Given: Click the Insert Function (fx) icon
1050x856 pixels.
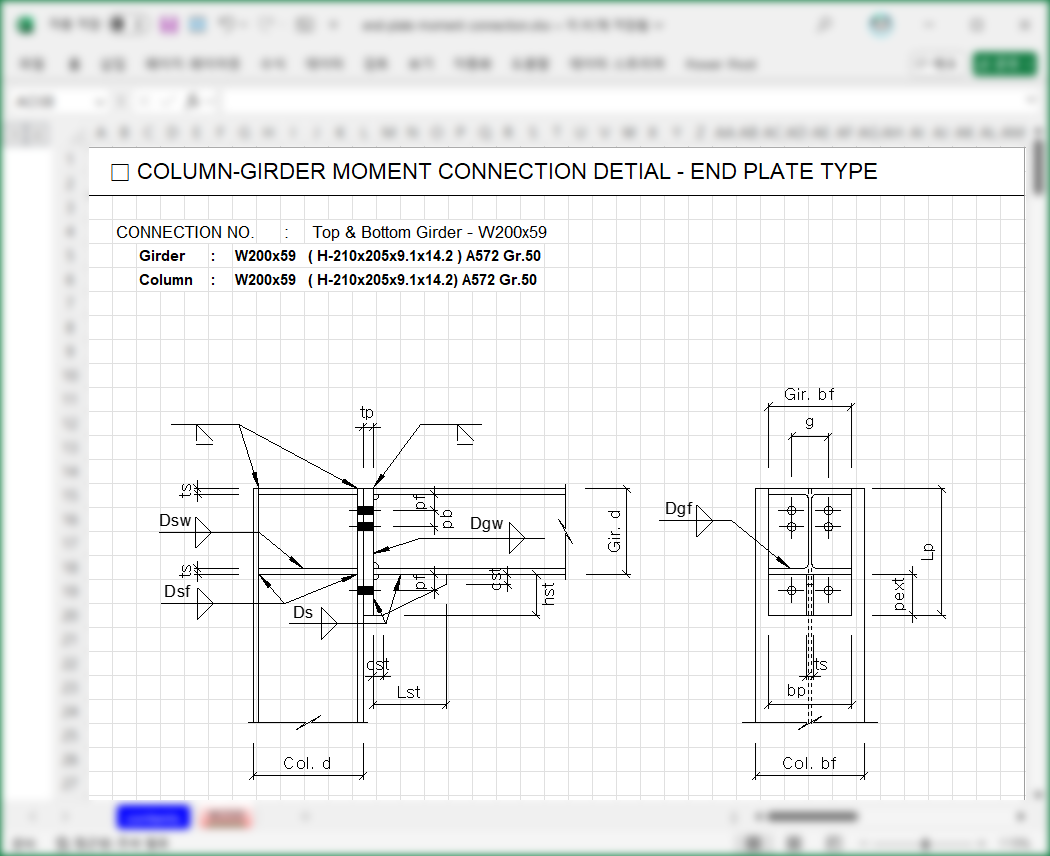Looking at the screenshot, I should click(x=192, y=100).
